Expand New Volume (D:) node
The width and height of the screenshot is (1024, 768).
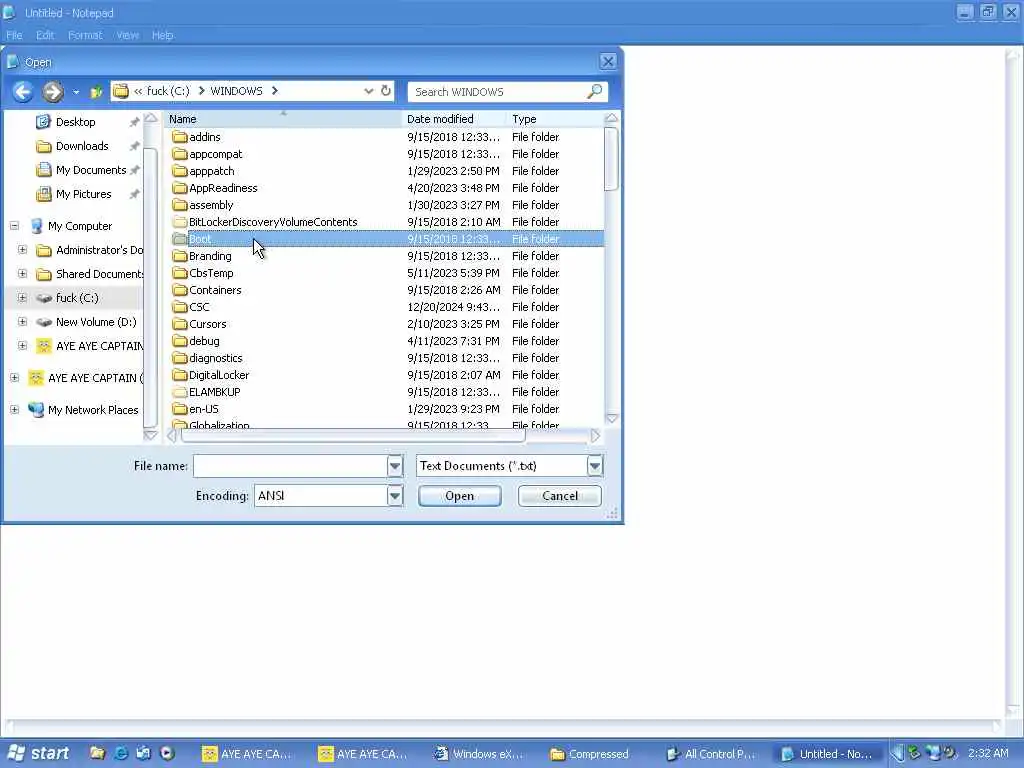coord(22,322)
